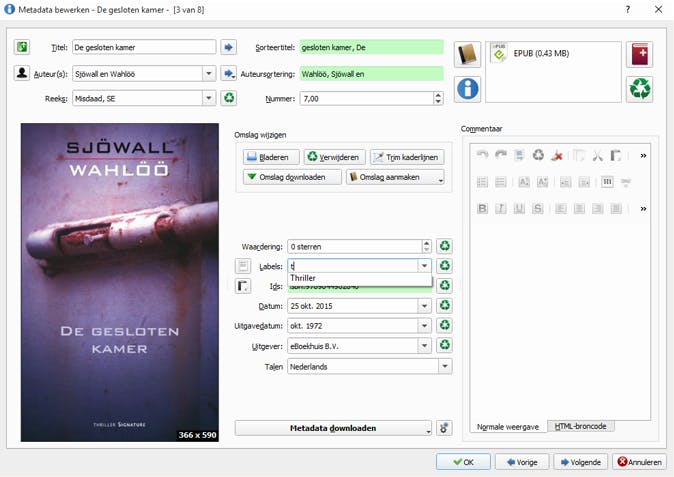
Task: Toggle Bold formatting in comment editor
Action: (x=482, y=208)
